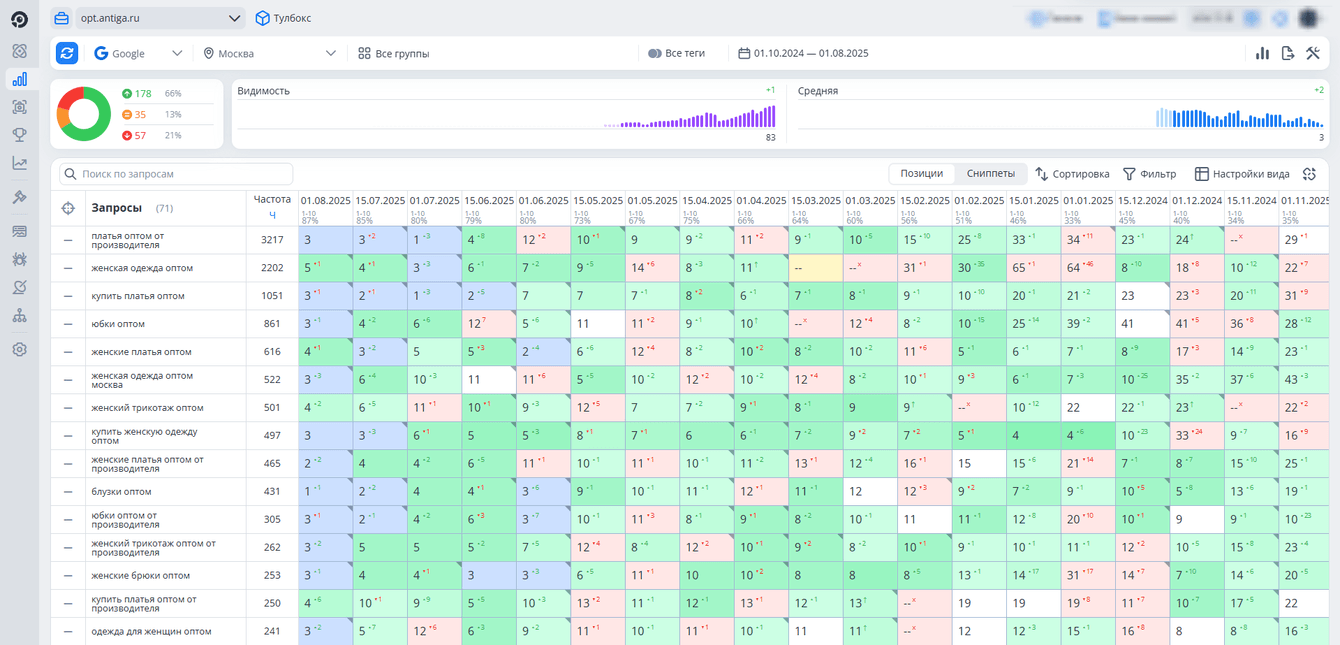Image resolution: width=1340 pixels, height=645 pixels.
Task: Open the settings gear in left sidebar
Action: click(x=19, y=350)
